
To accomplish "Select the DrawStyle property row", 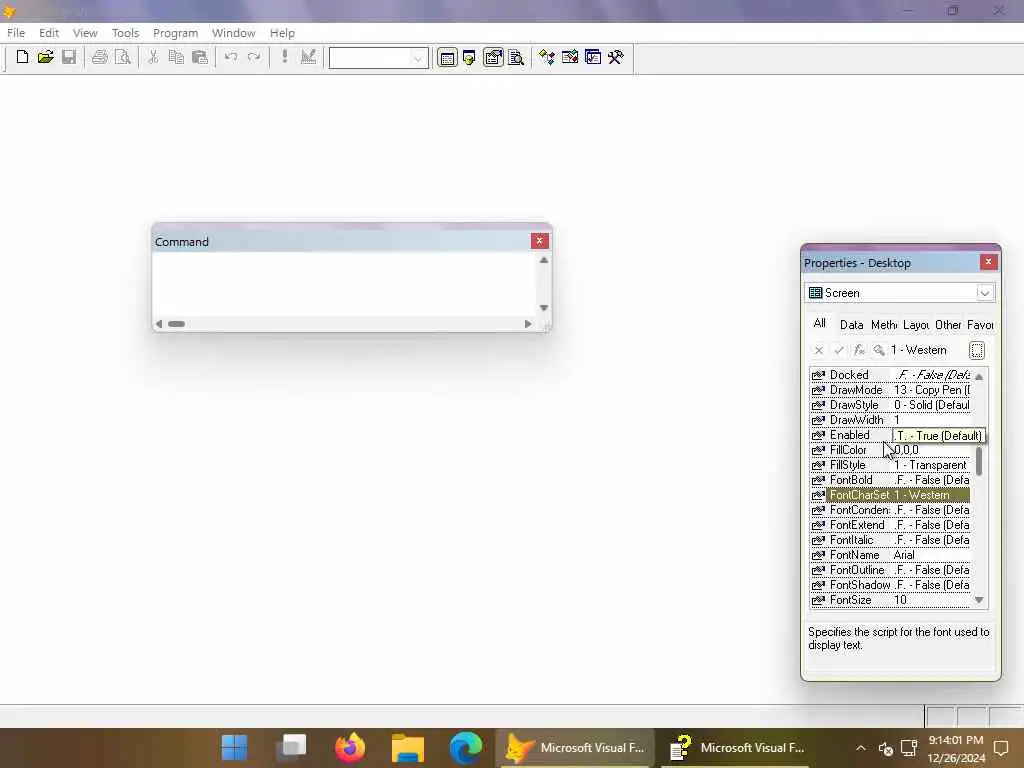I will [890, 405].
